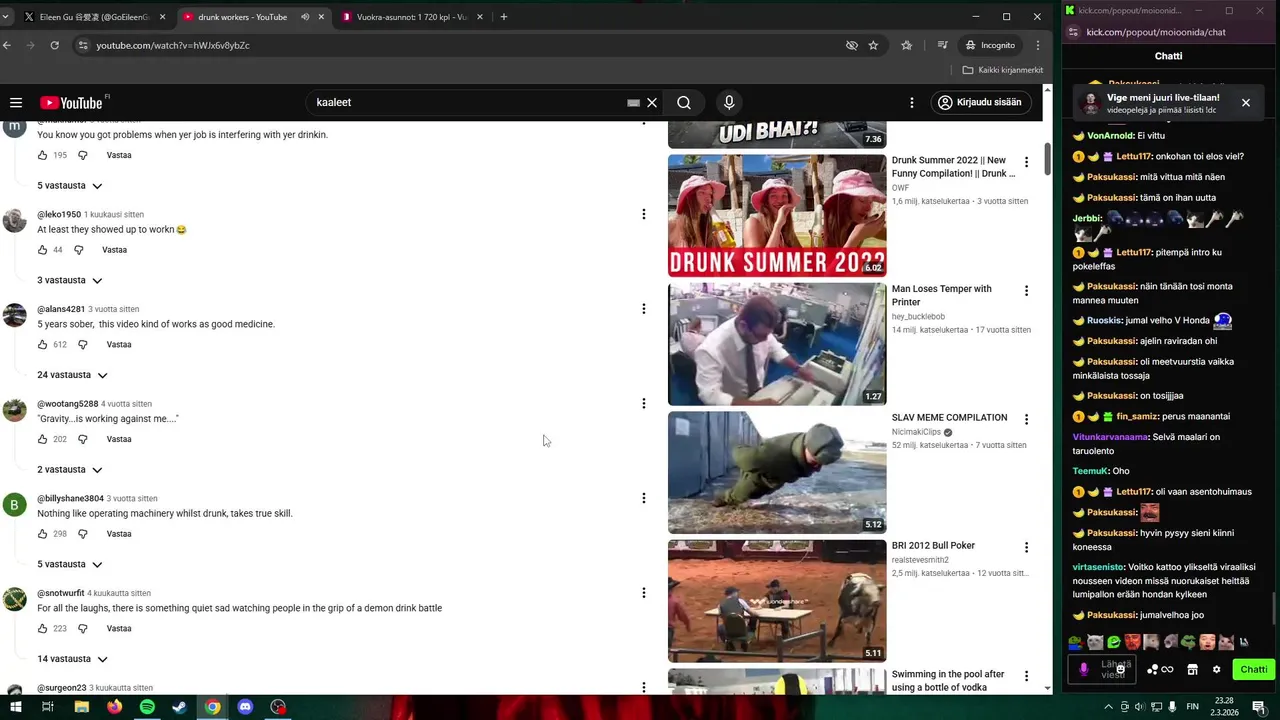Open Discord from the taskbar
Viewport: 1280px width, 720px height.
coord(245,707)
